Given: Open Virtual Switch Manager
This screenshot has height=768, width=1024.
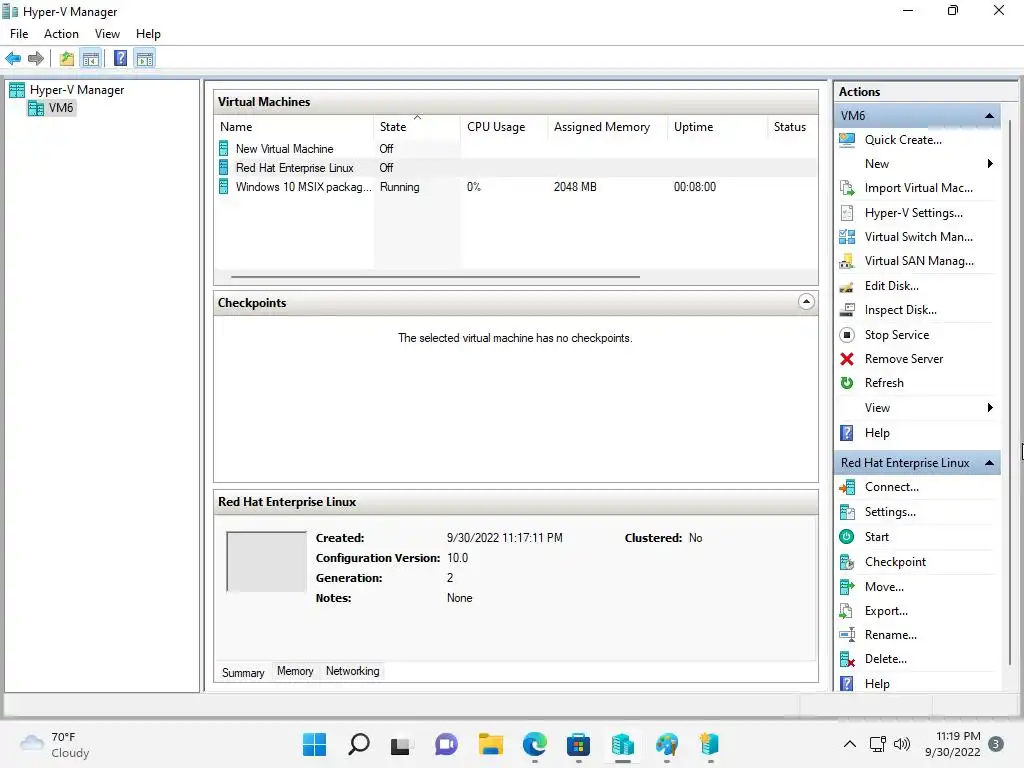Looking at the screenshot, I should (918, 237).
